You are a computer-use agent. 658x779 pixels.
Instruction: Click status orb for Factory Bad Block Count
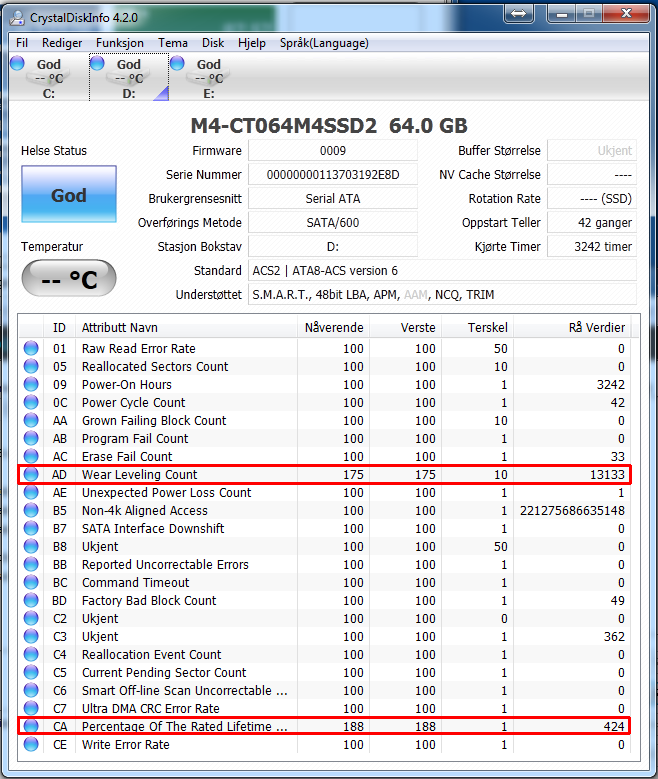(31, 600)
